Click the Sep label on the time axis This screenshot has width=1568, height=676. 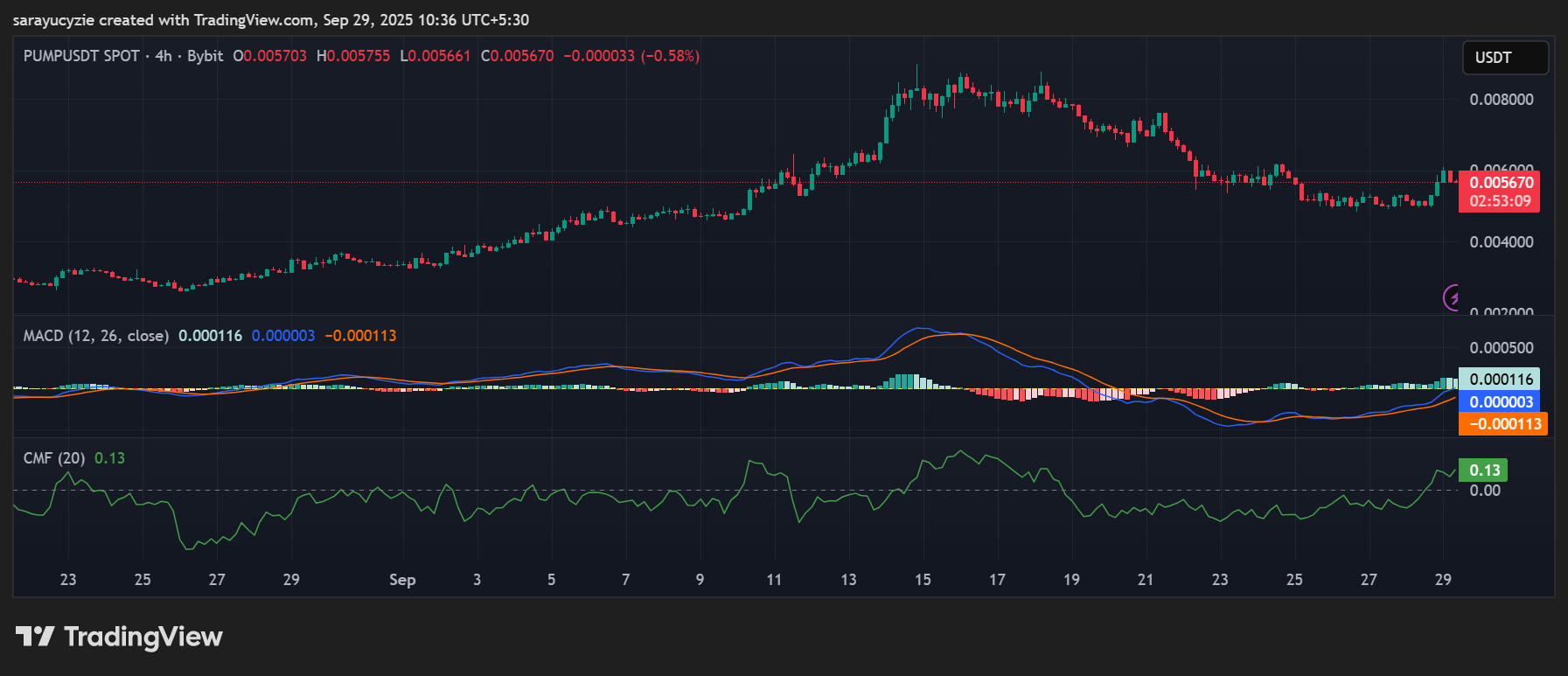(402, 580)
